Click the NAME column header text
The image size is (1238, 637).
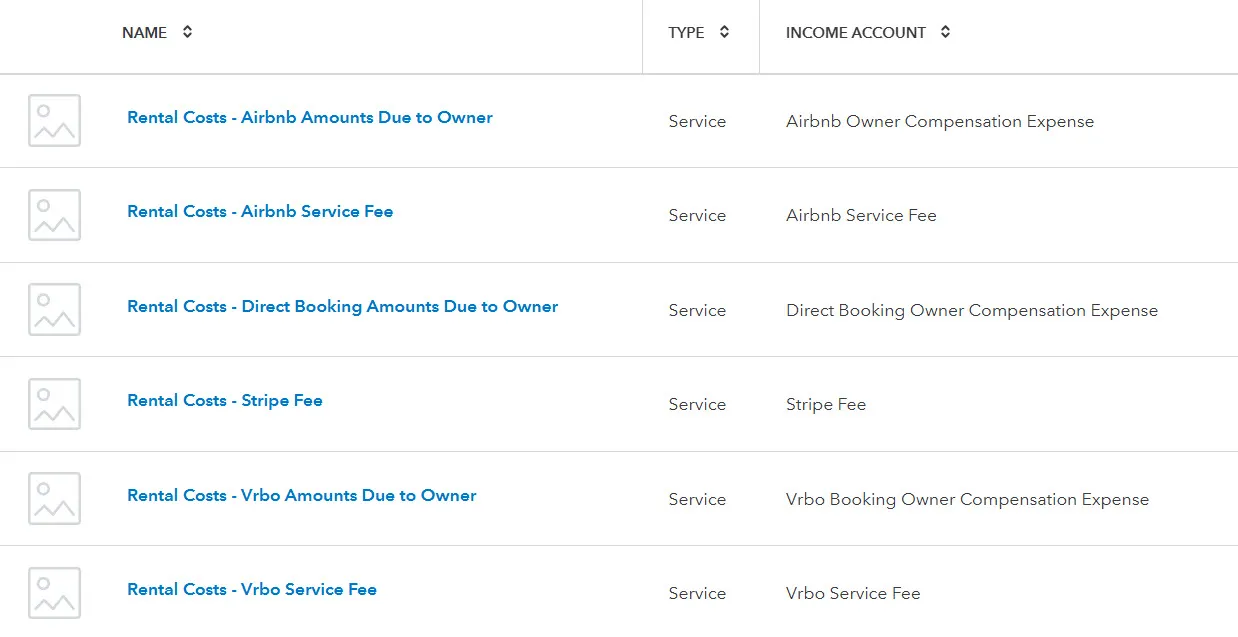(144, 33)
